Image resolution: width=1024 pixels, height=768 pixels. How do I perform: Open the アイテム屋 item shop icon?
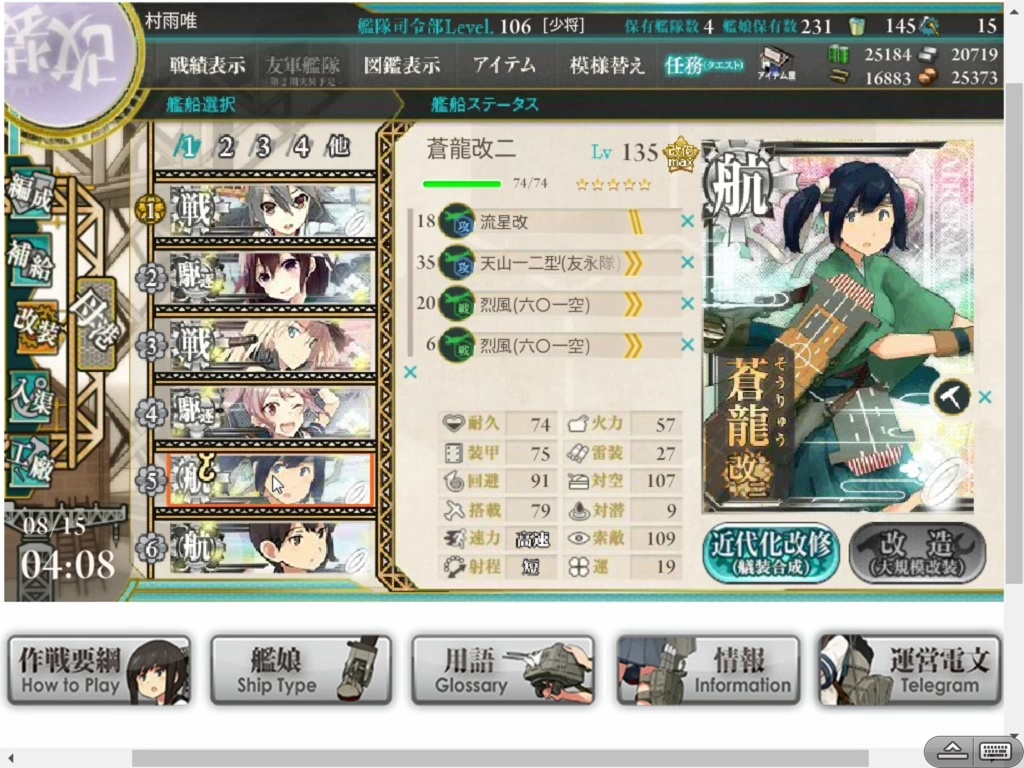pyautogui.click(x=776, y=65)
